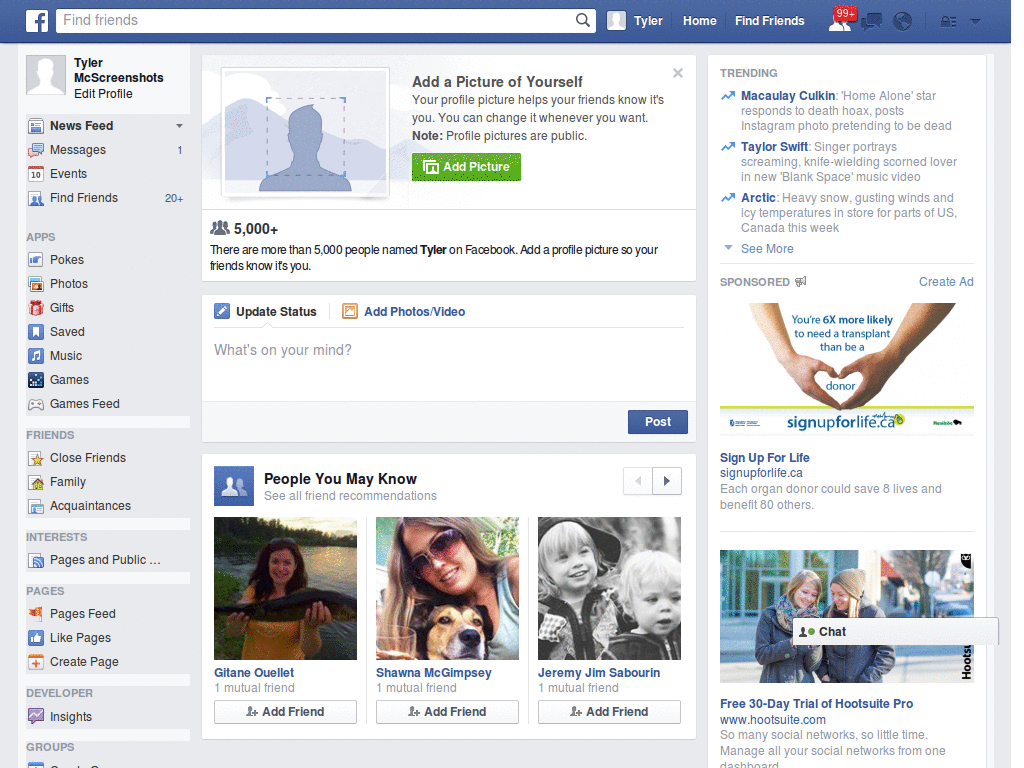Expand the News Feed options arrow
This screenshot has height=768, width=1024.
click(179, 126)
